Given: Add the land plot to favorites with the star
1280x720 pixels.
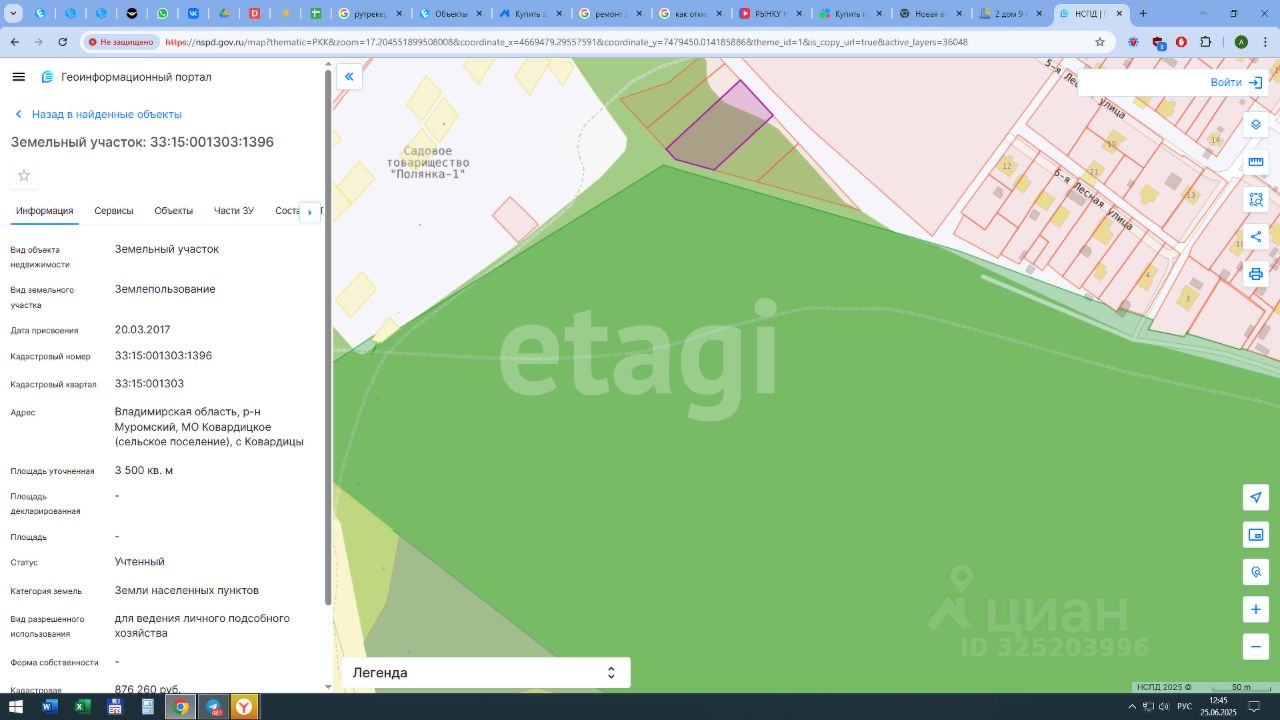Looking at the screenshot, I should pos(24,176).
